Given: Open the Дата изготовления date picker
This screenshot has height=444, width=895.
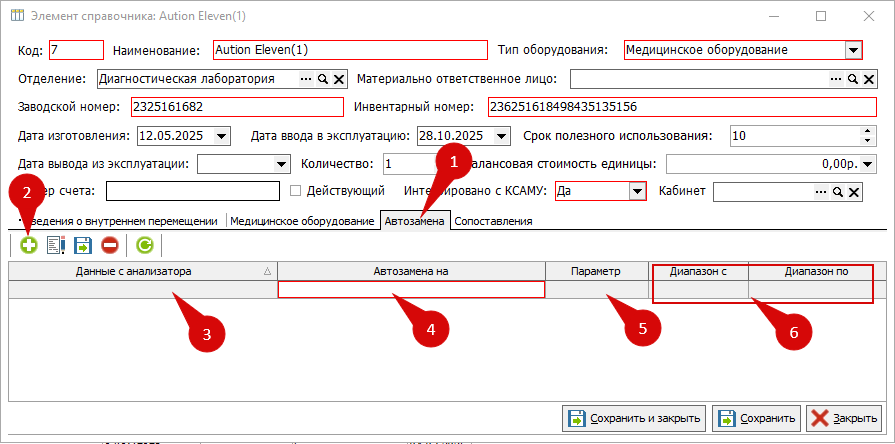Looking at the screenshot, I should pyautogui.click(x=221, y=135).
